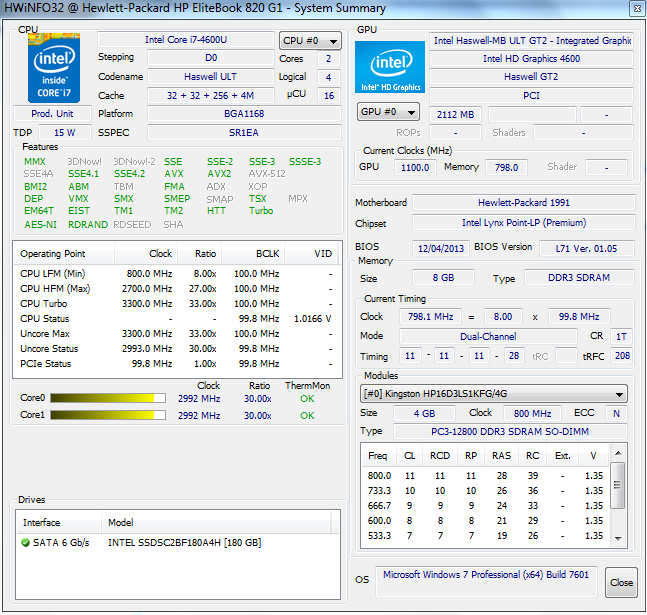Click the Core1 usage bar
Image resolution: width=647 pixels, height=615 pixels.
(108, 415)
